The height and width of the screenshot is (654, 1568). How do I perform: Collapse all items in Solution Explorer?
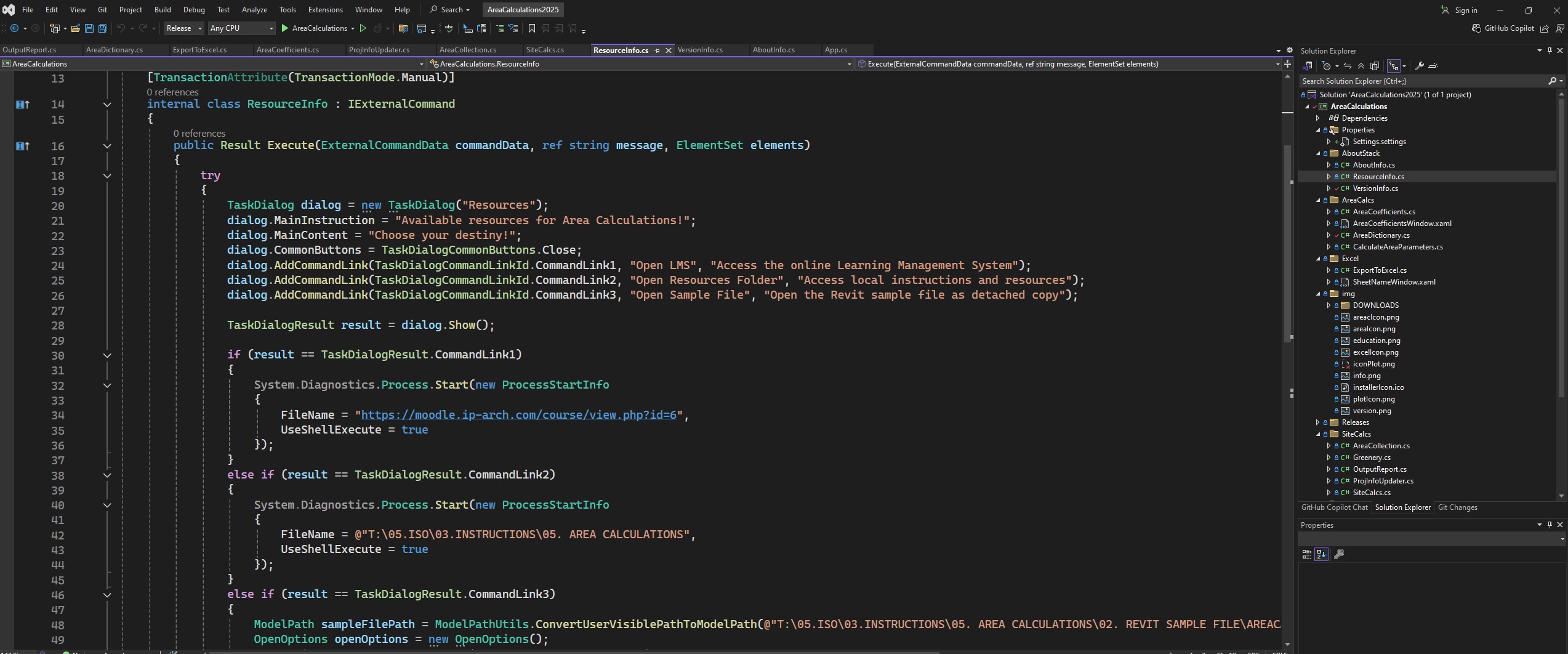tap(1361, 66)
